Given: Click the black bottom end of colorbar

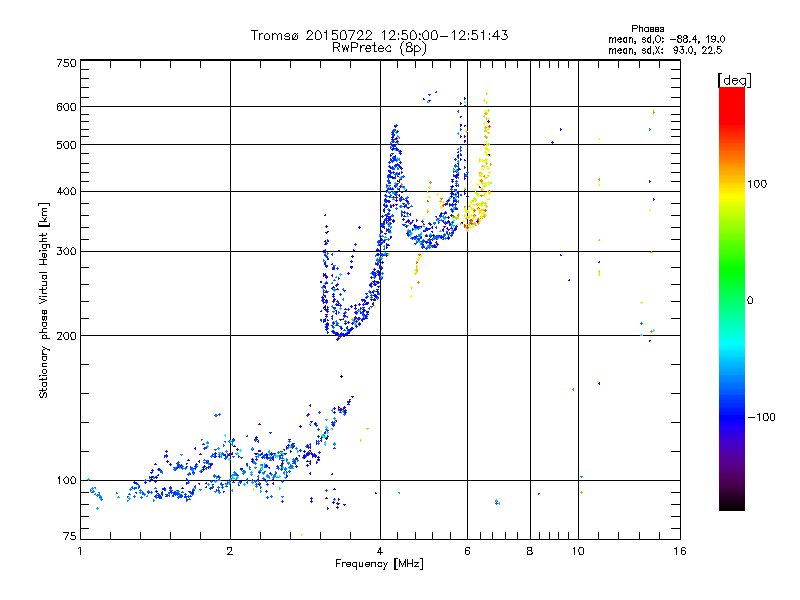Looking at the screenshot, I should pos(731,505).
